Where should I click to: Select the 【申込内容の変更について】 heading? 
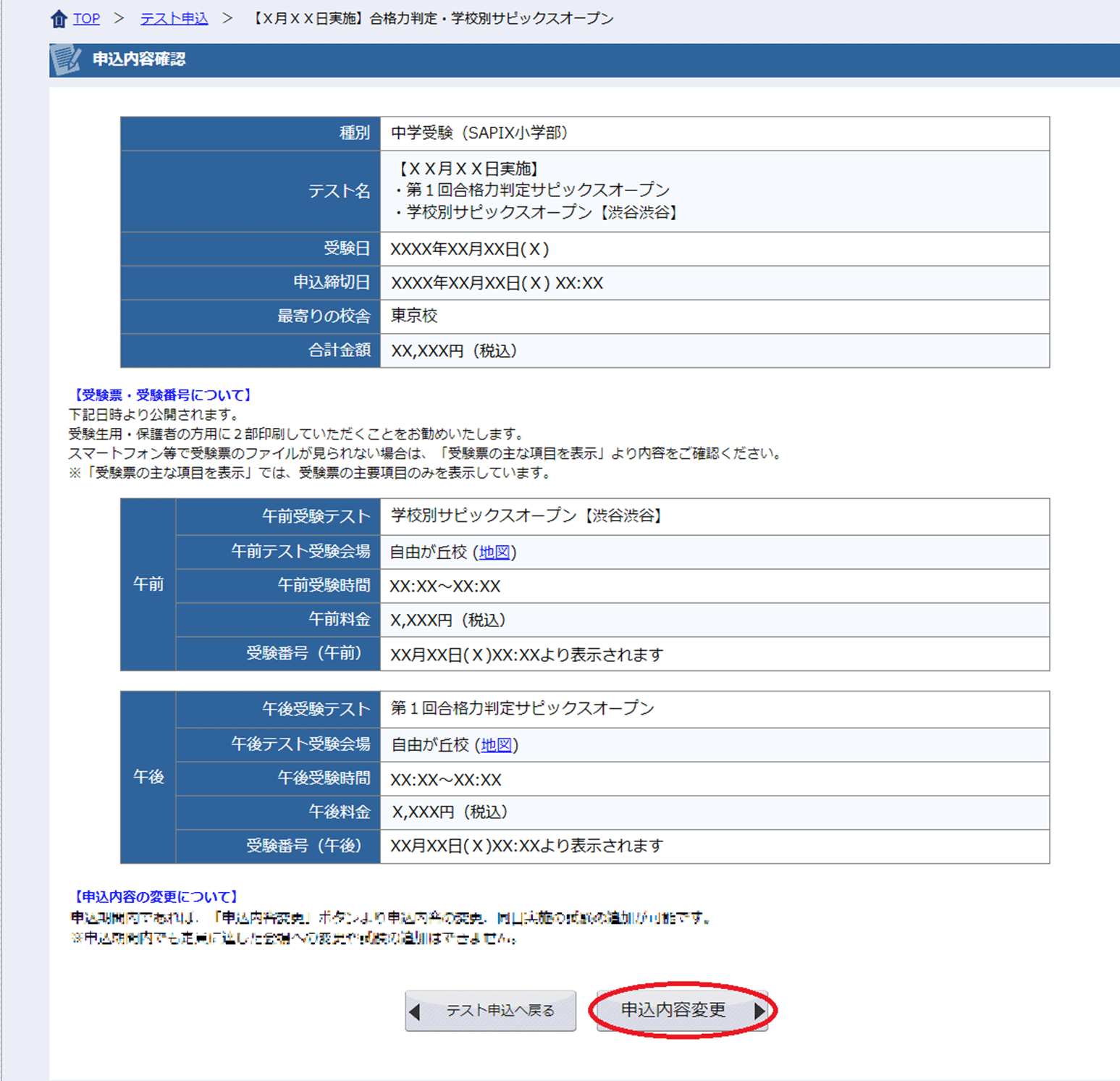(x=156, y=897)
